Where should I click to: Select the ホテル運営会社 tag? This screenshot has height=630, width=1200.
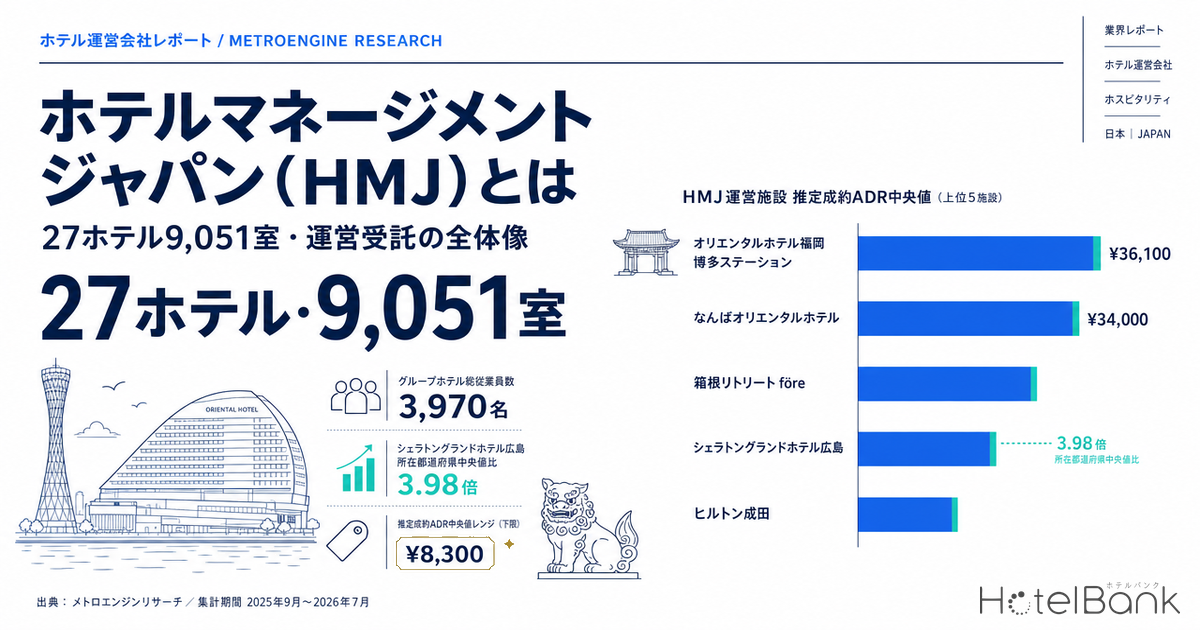pos(1138,65)
